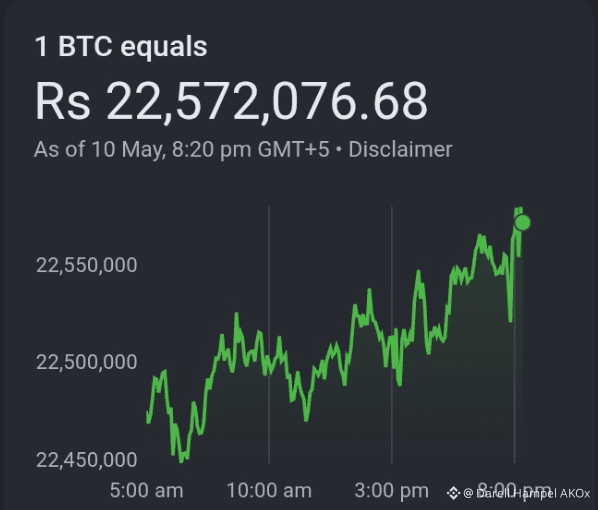Open the Disclaimer link
Image resolution: width=598 pixels, height=510 pixels.
[x=400, y=149]
